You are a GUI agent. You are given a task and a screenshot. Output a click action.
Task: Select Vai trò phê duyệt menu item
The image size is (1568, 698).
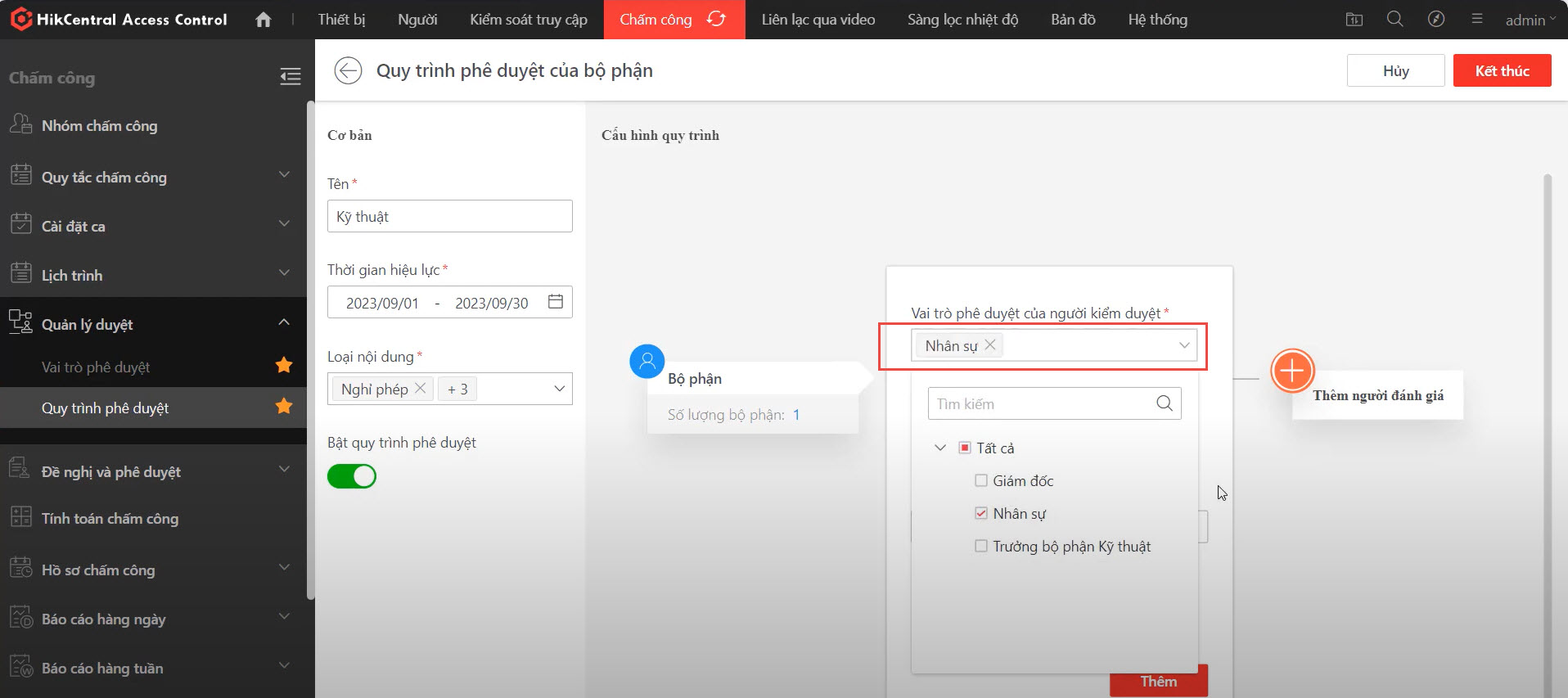96,367
